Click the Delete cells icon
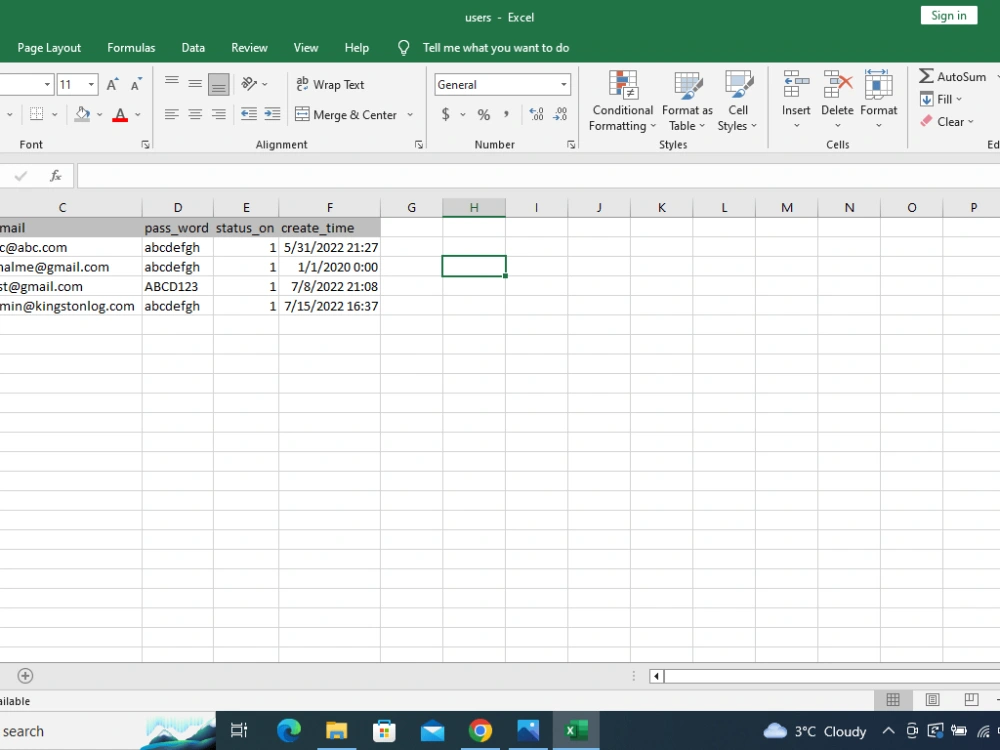Image resolution: width=1000 pixels, height=750 pixels. [837, 84]
